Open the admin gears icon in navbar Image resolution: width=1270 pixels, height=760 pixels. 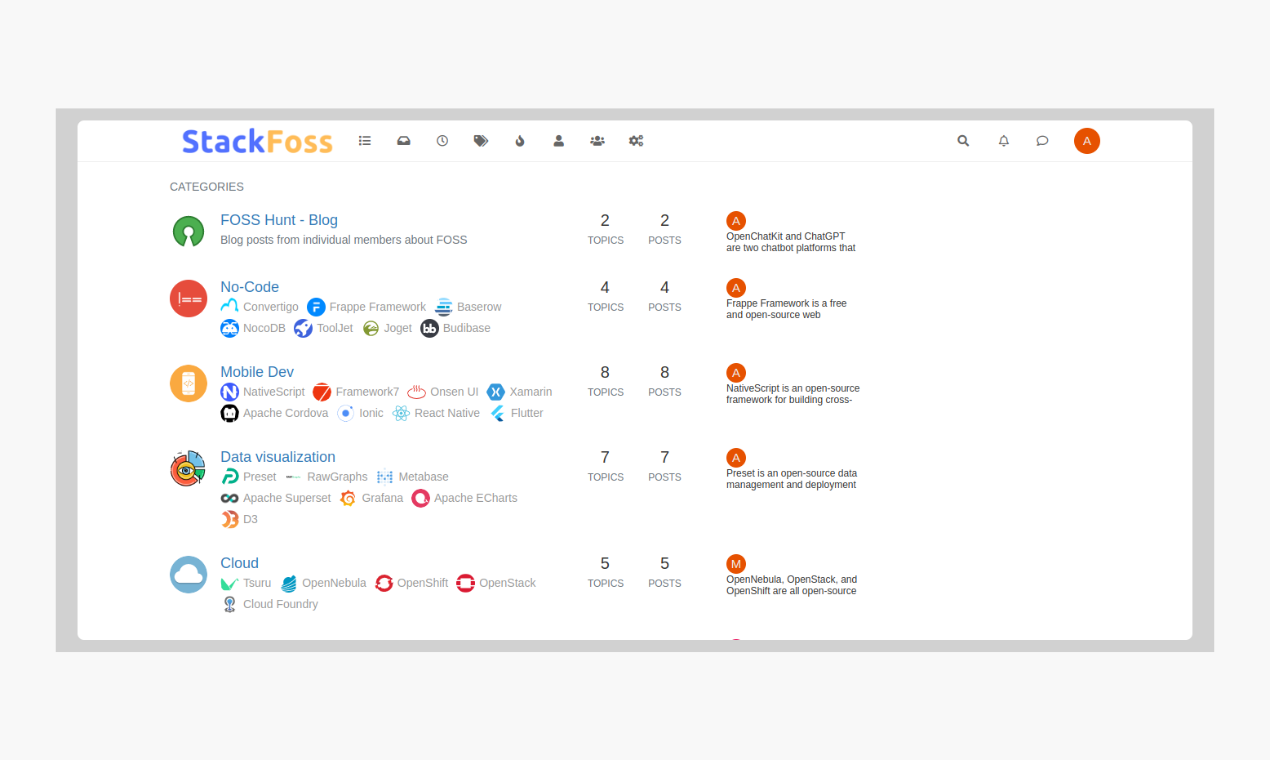pyautogui.click(x=636, y=141)
